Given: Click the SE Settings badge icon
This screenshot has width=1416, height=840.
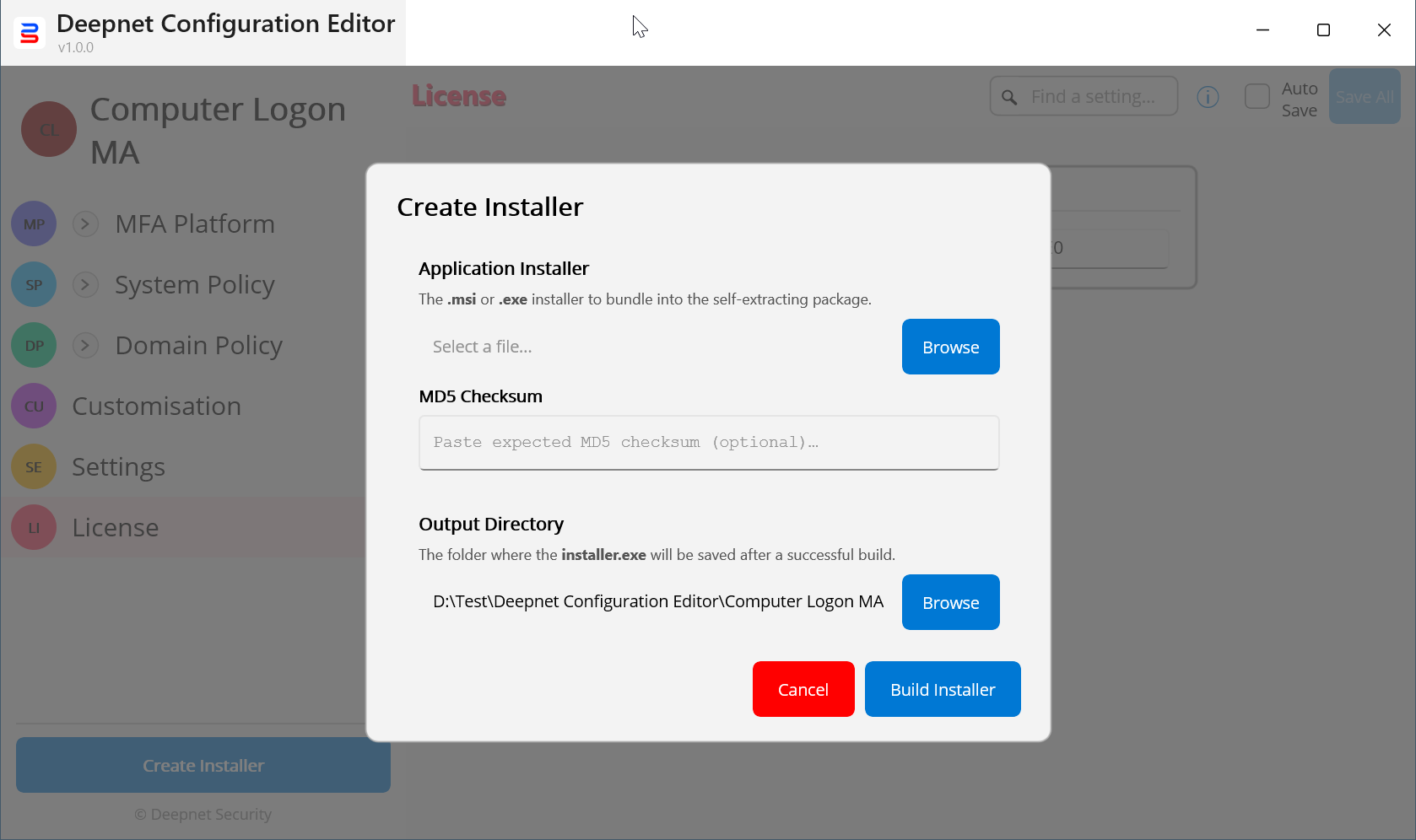Looking at the screenshot, I should tap(34, 467).
